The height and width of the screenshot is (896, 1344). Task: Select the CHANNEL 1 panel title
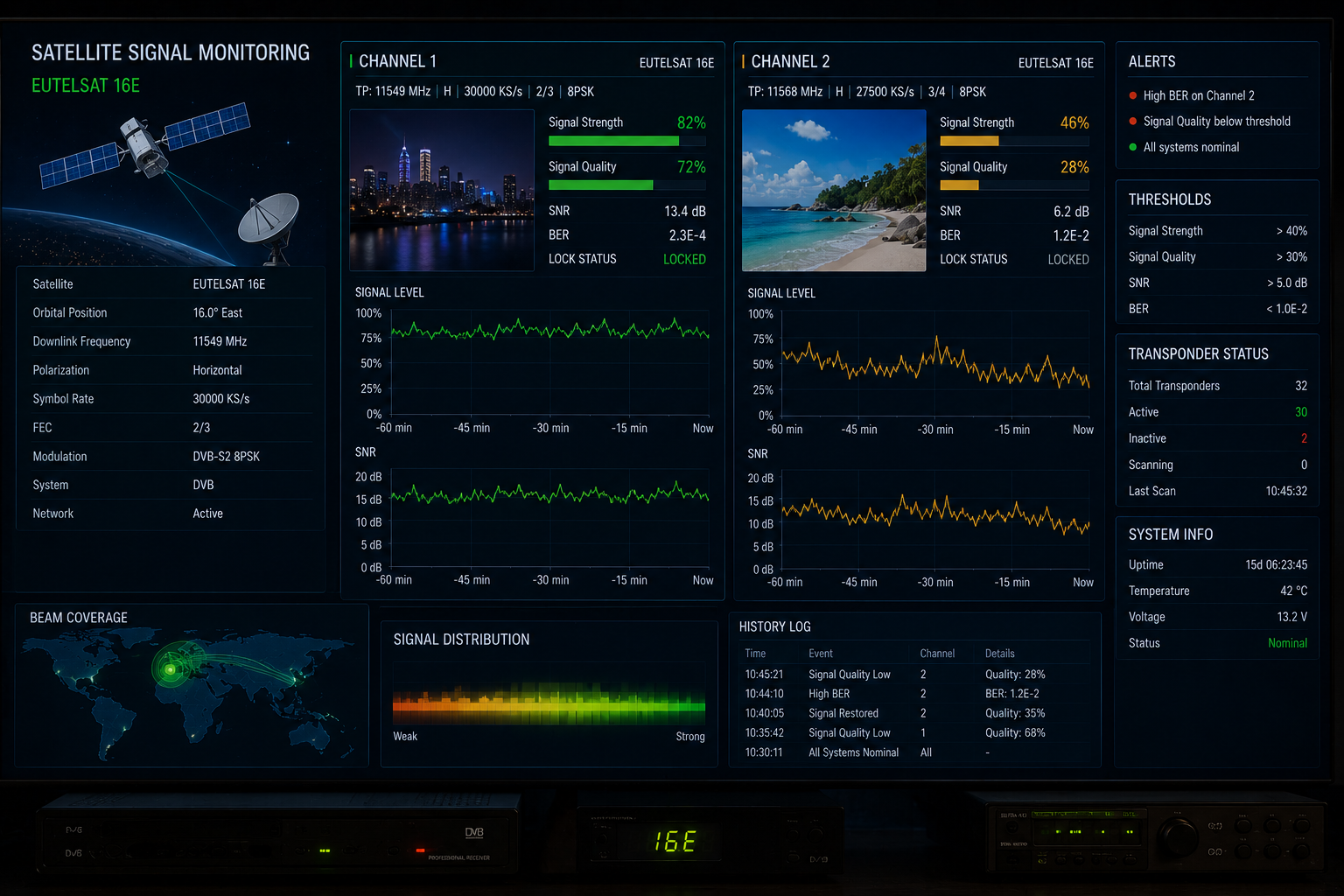click(x=397, y=61)
